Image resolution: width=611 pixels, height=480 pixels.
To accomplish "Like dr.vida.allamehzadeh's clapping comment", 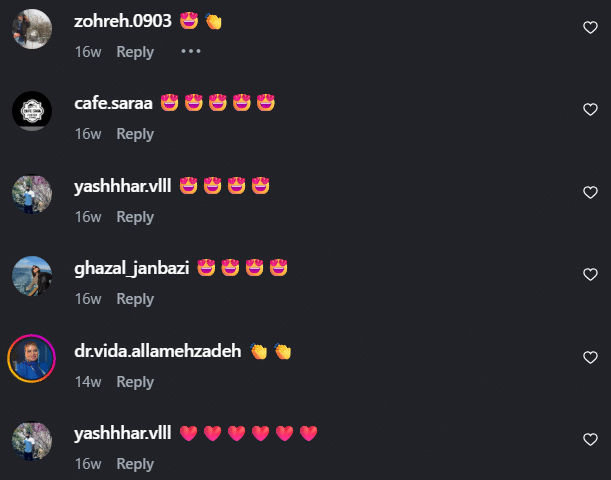I will pyautogui.click(x=590, y=358).
